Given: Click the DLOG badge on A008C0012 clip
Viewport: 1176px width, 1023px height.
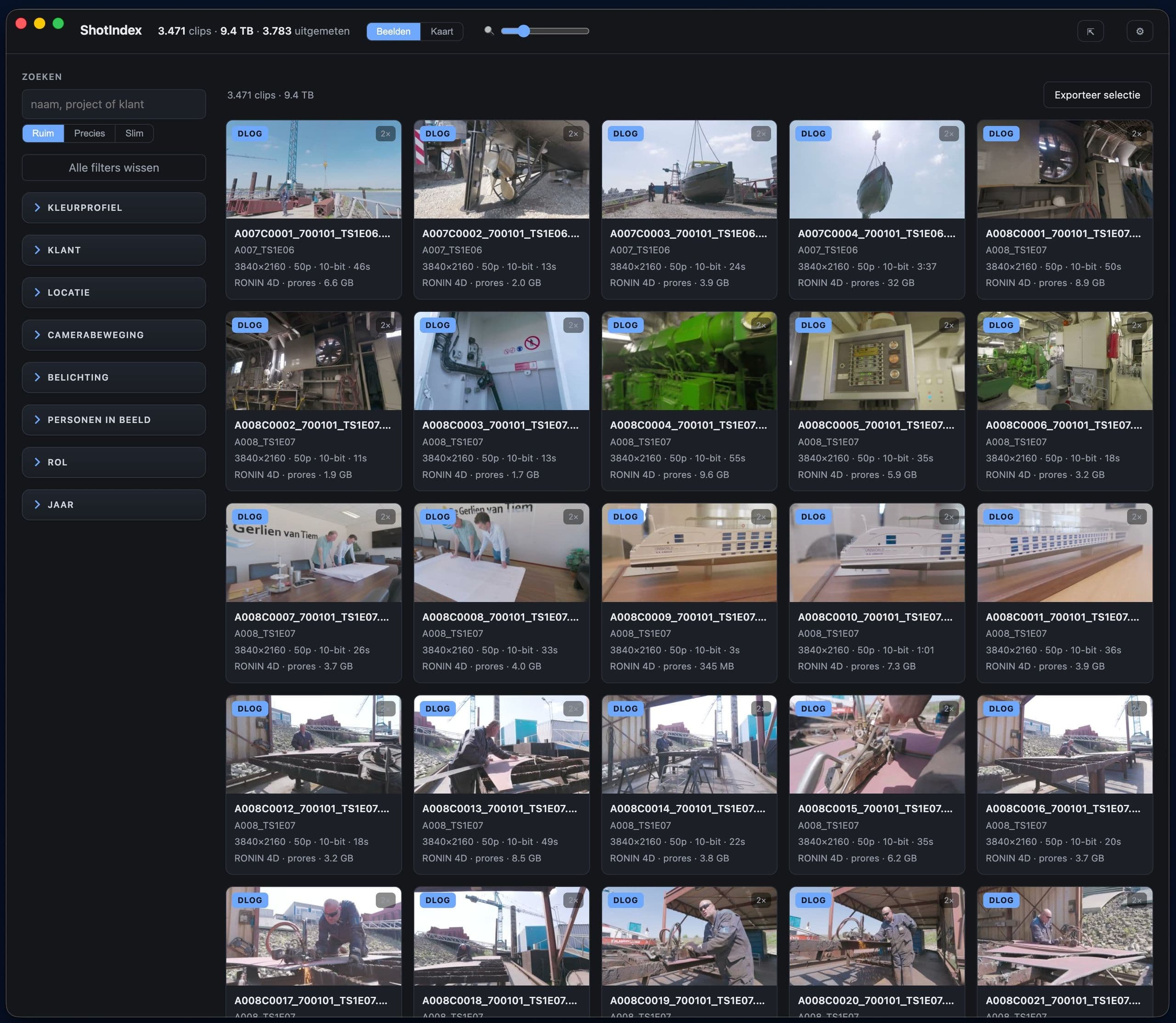Looking at the screenshot, I should (249, 708).
